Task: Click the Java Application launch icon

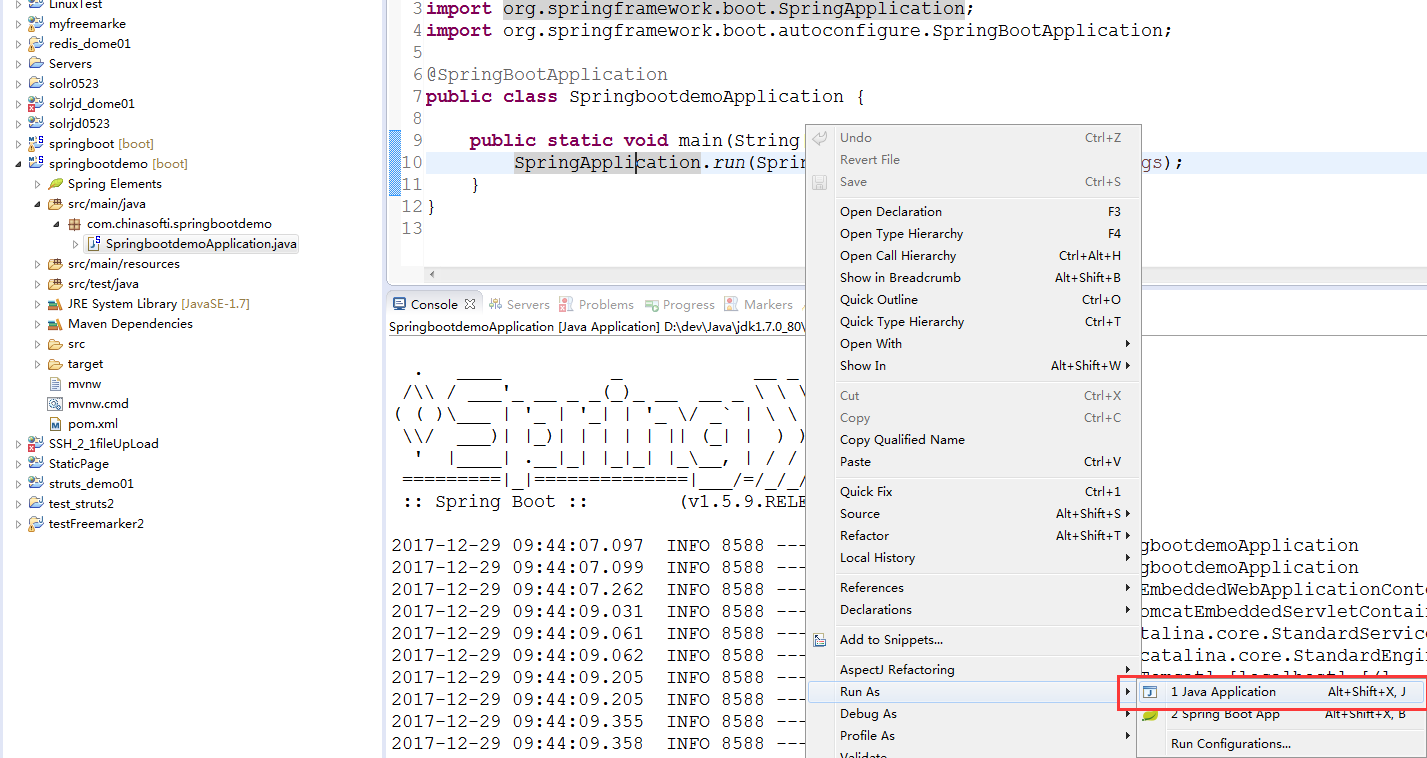Action: point(1151,692)
